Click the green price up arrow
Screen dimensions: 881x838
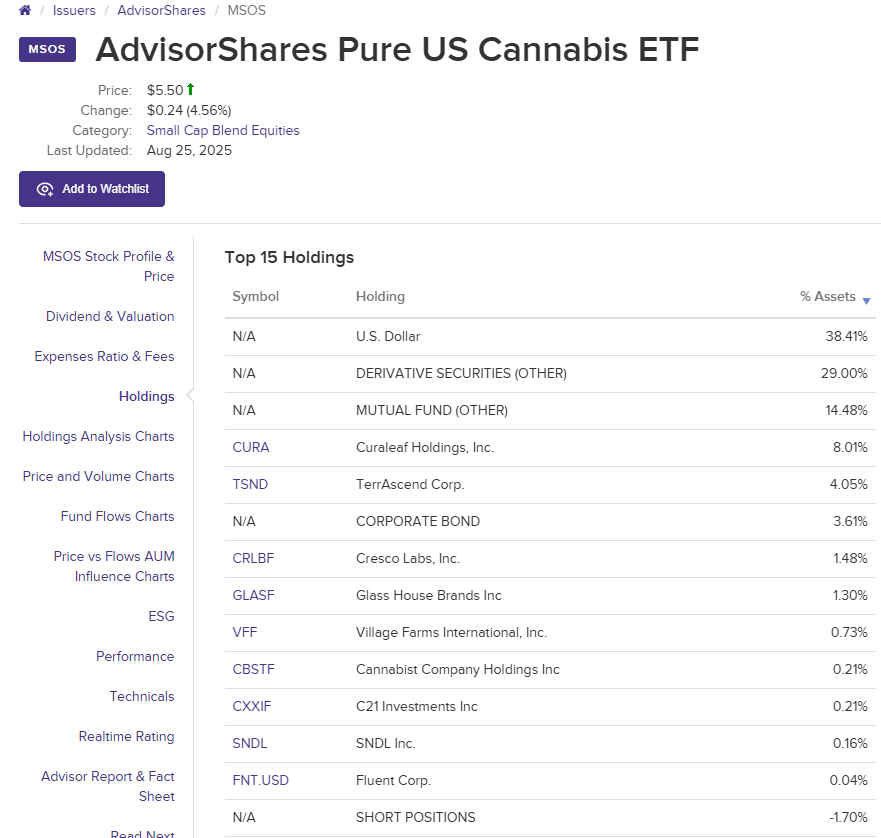[x=190, y=90]
